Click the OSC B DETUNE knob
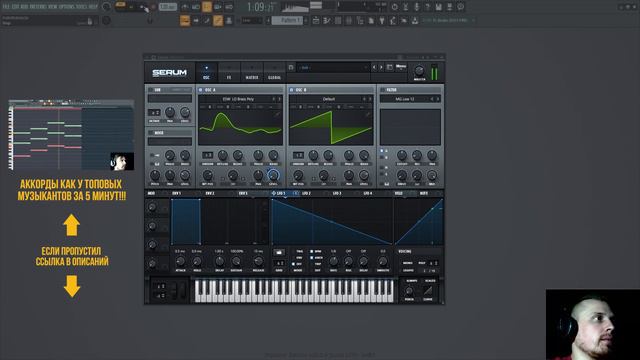The height and width of the screenshot is (360, 640). click(x=313, y=155)
